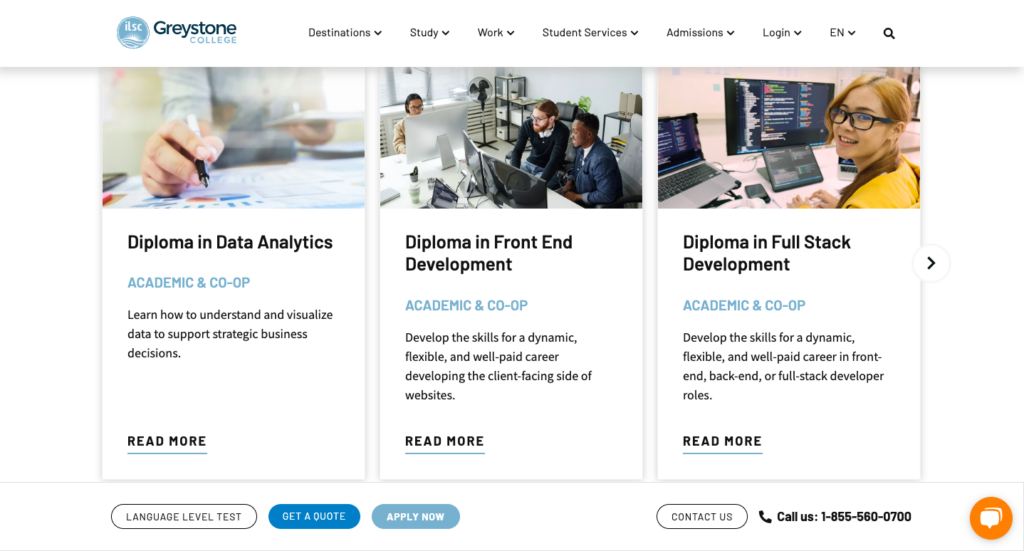Expand the Destinations menu
The image size is (1024, 551).
click(x=345, y=33)
